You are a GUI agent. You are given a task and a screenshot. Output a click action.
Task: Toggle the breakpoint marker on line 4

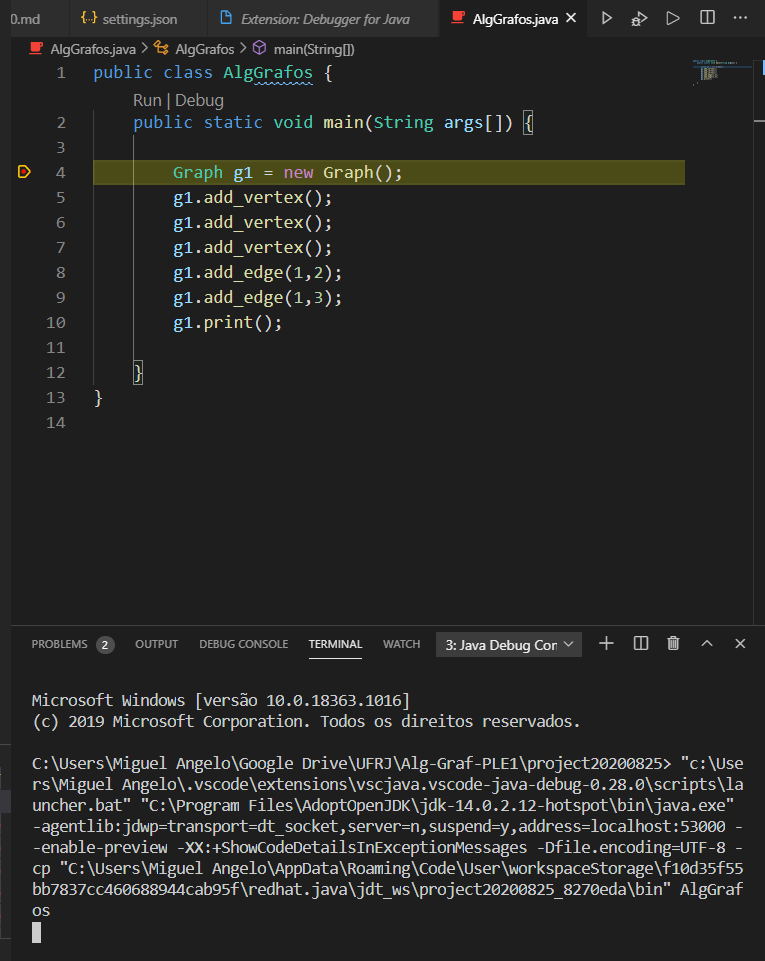(x=24, y=172)
